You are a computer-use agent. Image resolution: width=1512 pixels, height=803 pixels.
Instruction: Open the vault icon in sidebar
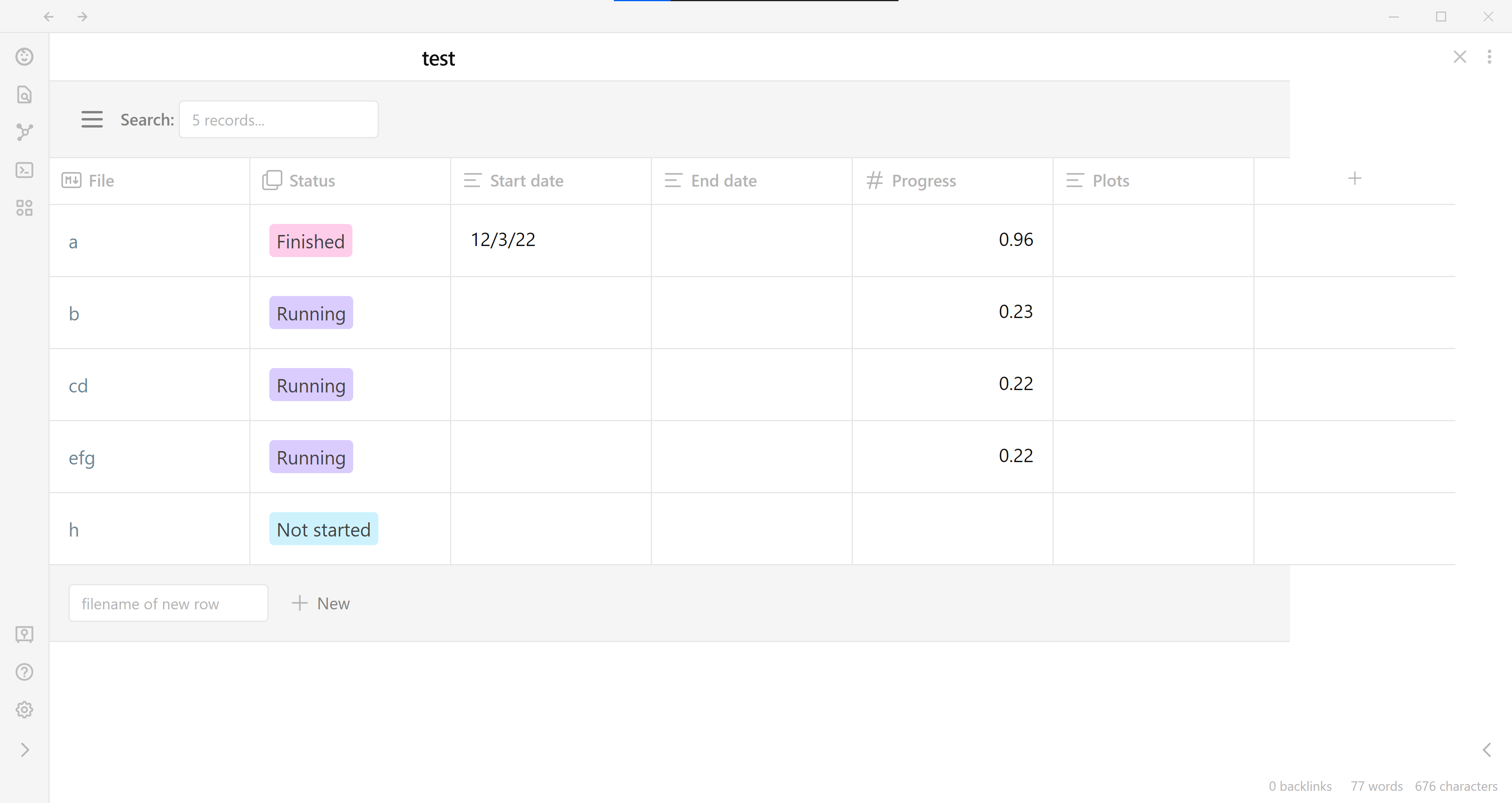[24, 634]
